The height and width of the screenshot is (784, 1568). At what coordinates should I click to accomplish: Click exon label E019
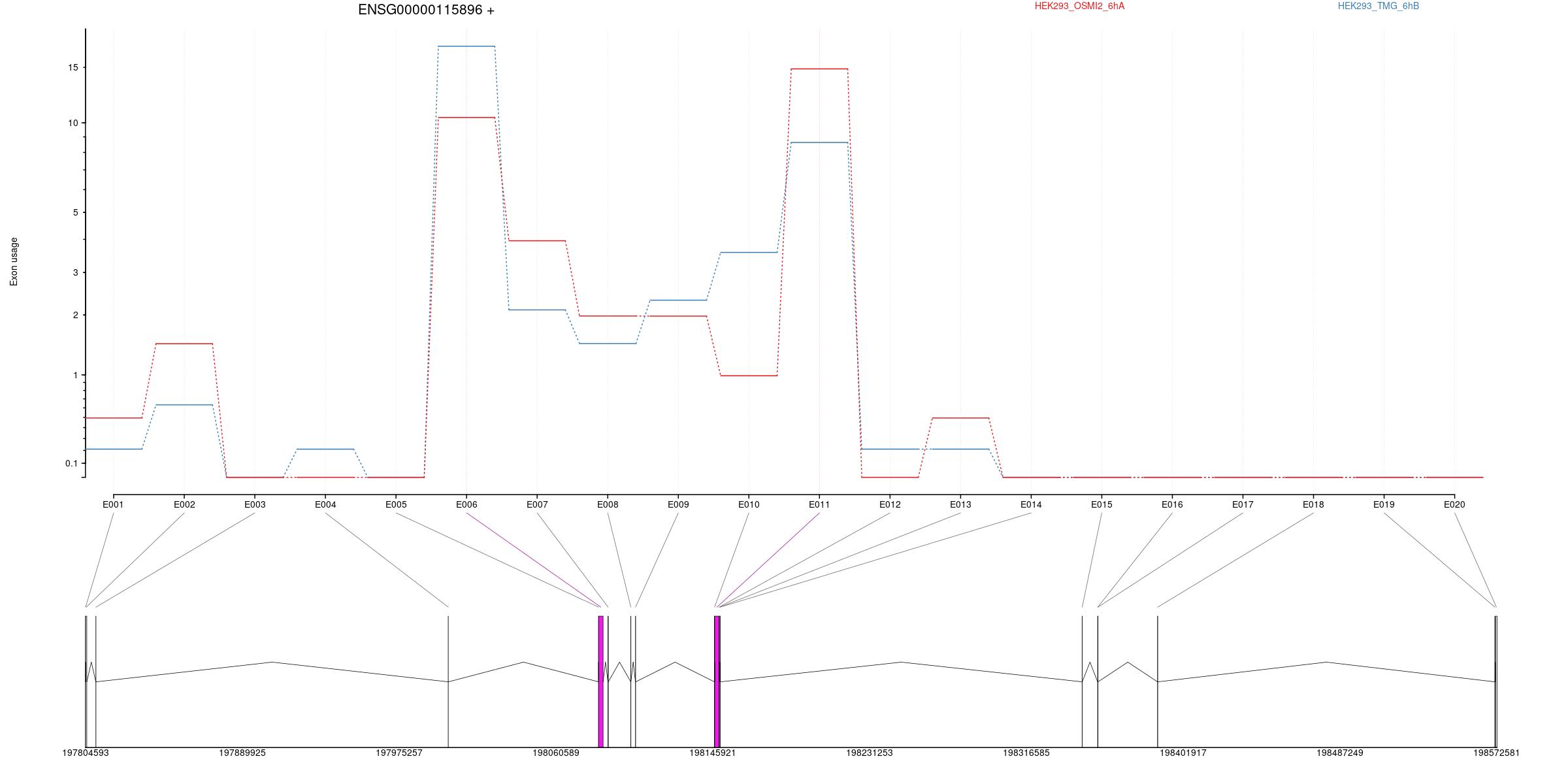(1384, 504)
